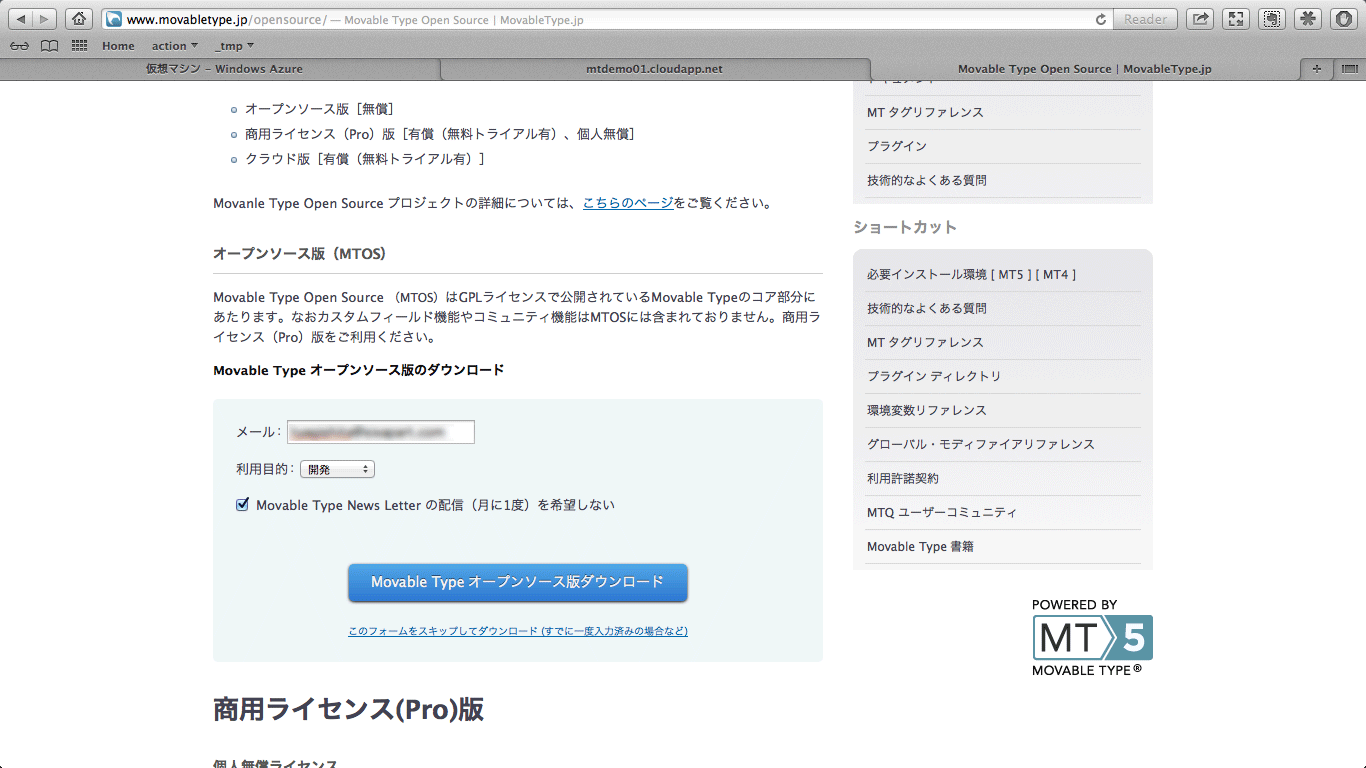1366x768 pixels.
Task: Click the Reader button in address bar
Action: [1145, 19]
